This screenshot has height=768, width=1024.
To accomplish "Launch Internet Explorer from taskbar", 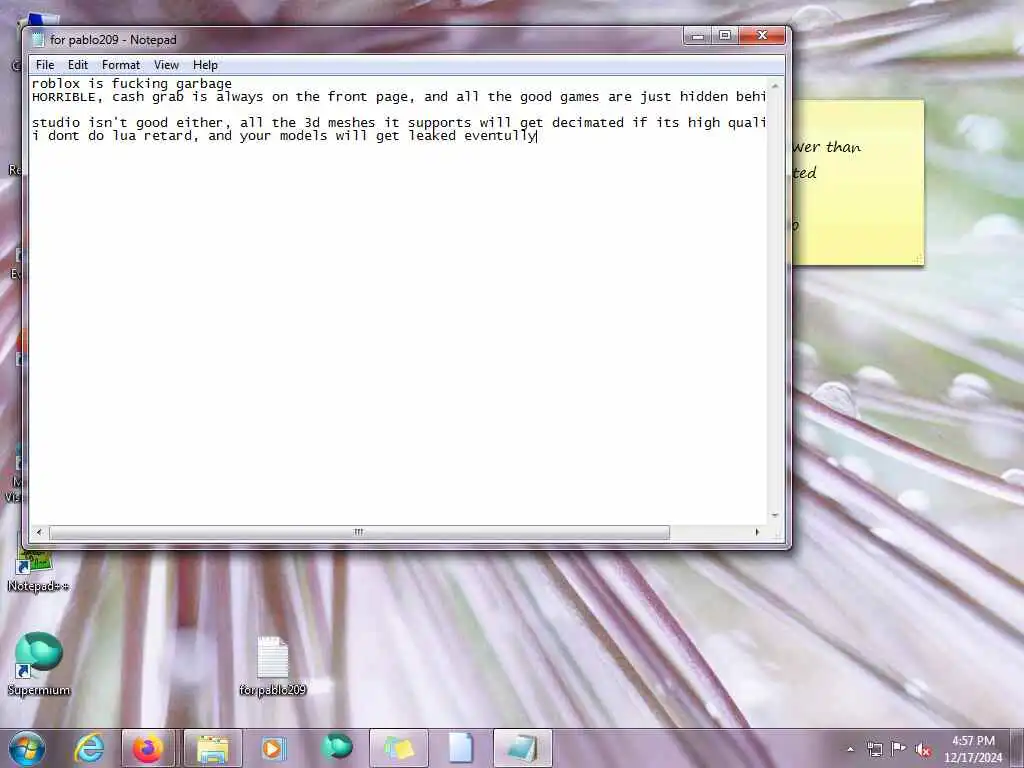I will click(x=89, y=748).
